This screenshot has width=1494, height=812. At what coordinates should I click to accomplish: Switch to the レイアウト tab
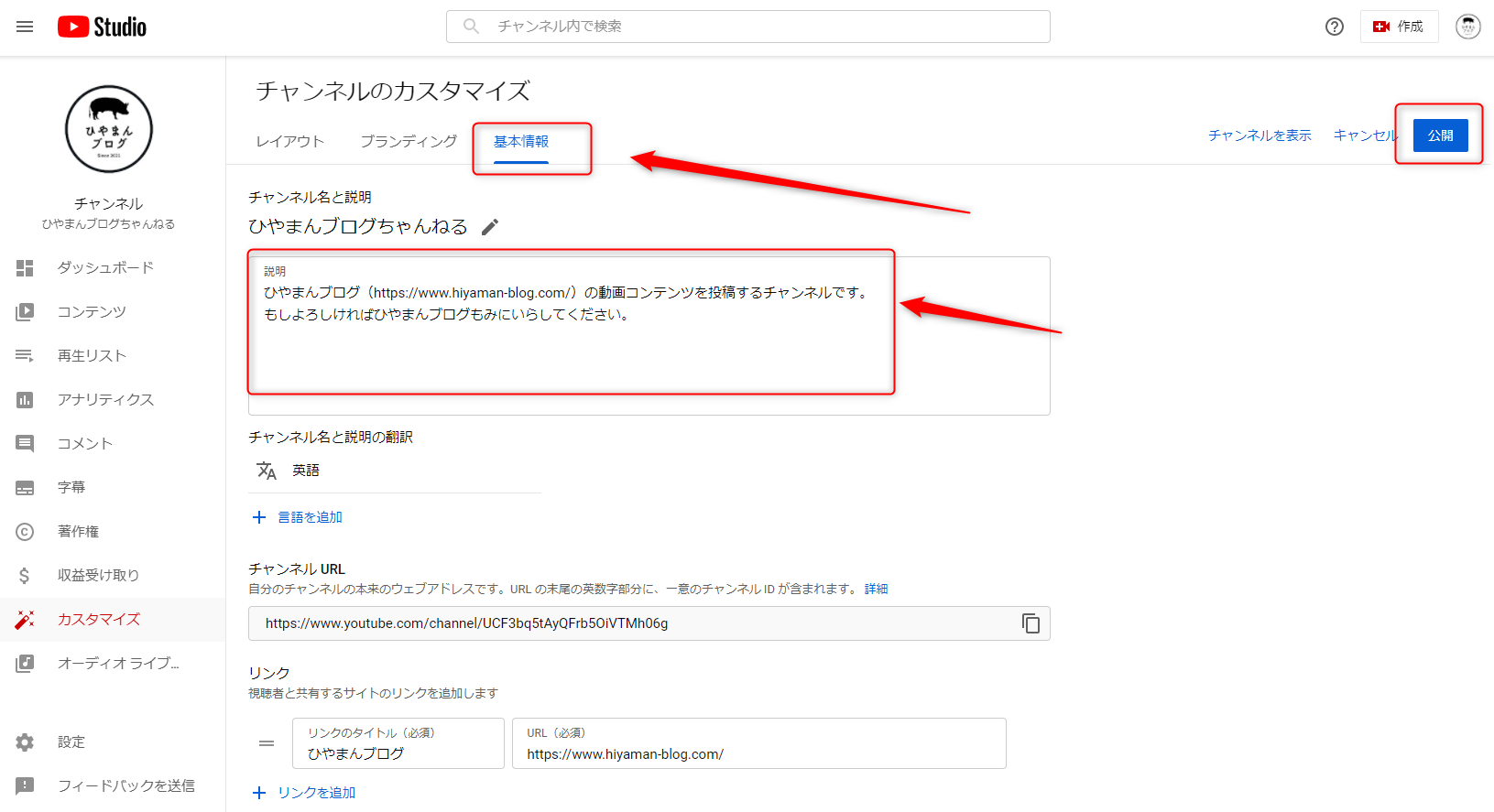point(289,141)
